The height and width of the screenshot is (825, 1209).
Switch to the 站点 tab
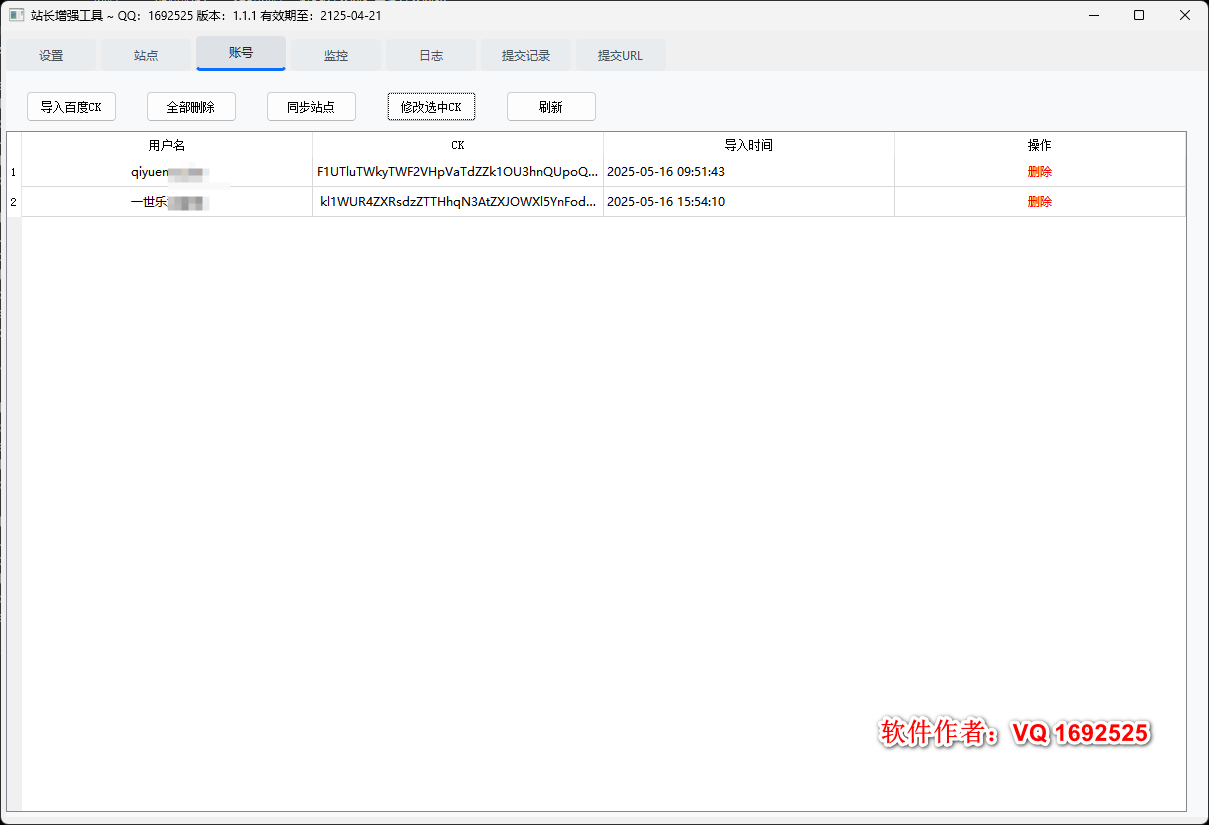(x=146, y=56)
